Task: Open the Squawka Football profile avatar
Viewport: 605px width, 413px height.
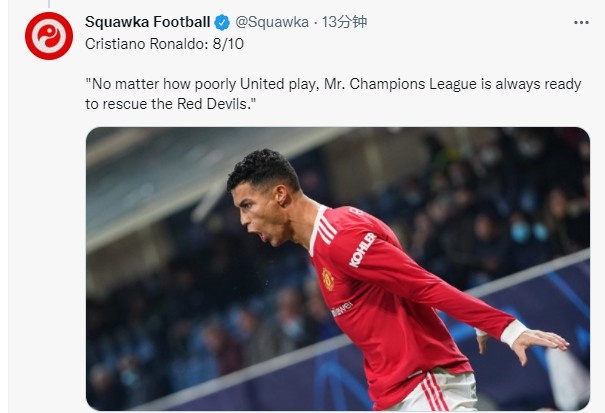Action: point(49,36)
